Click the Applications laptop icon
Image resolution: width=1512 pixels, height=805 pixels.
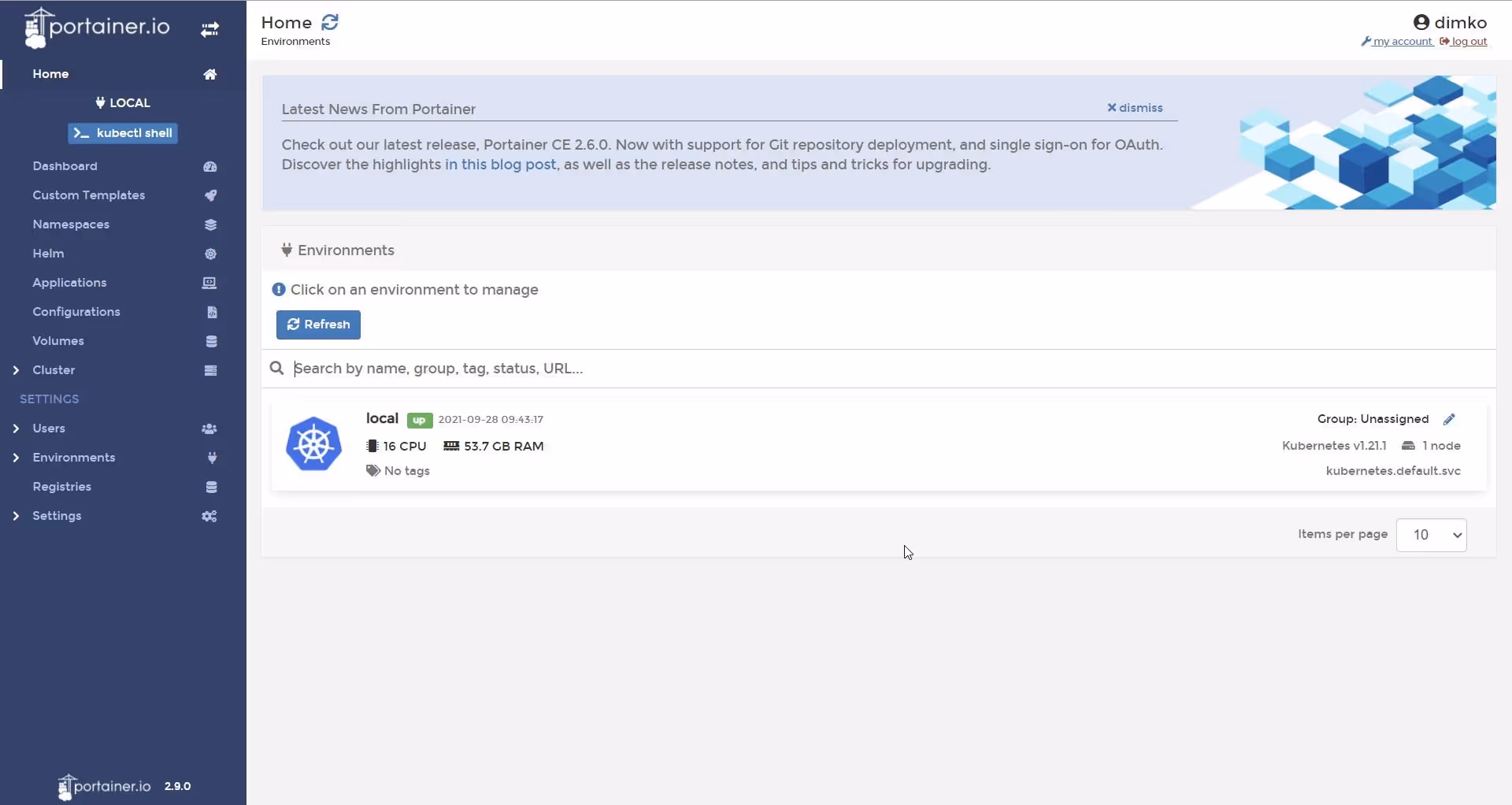click(209, 283)
